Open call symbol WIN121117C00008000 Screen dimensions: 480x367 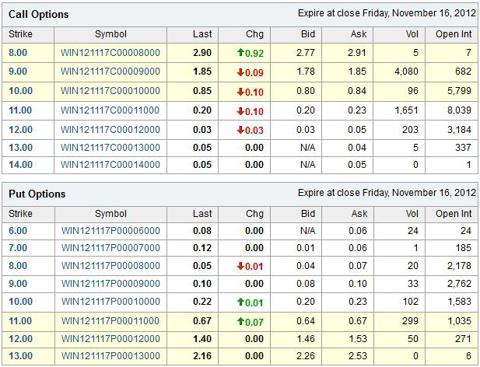110,53
